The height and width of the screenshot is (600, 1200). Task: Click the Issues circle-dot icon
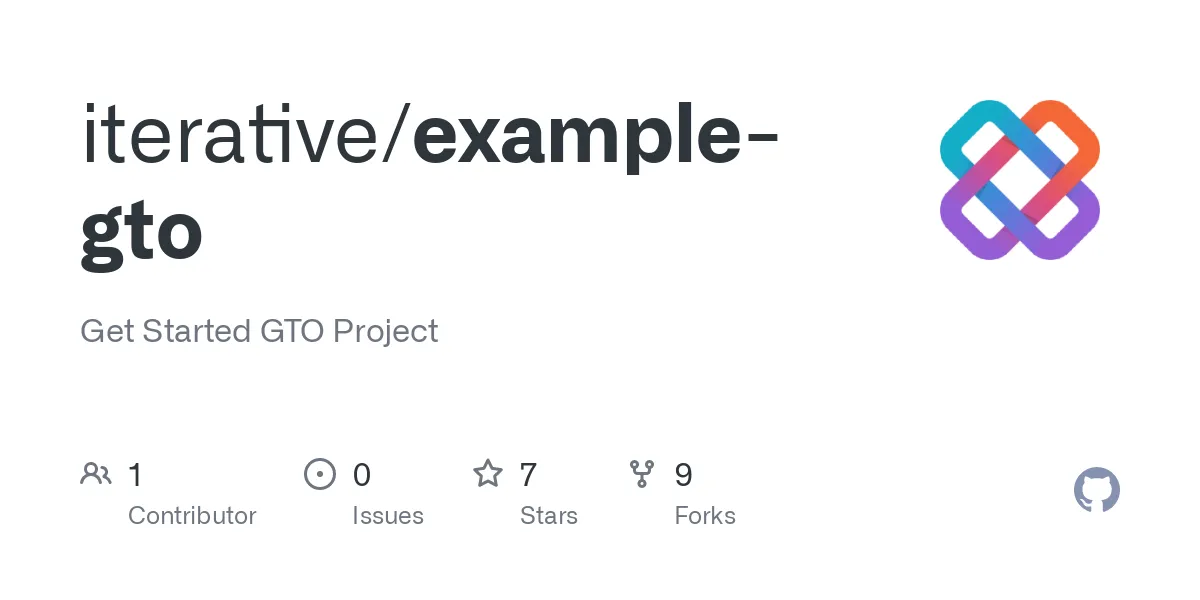(320, 474)
